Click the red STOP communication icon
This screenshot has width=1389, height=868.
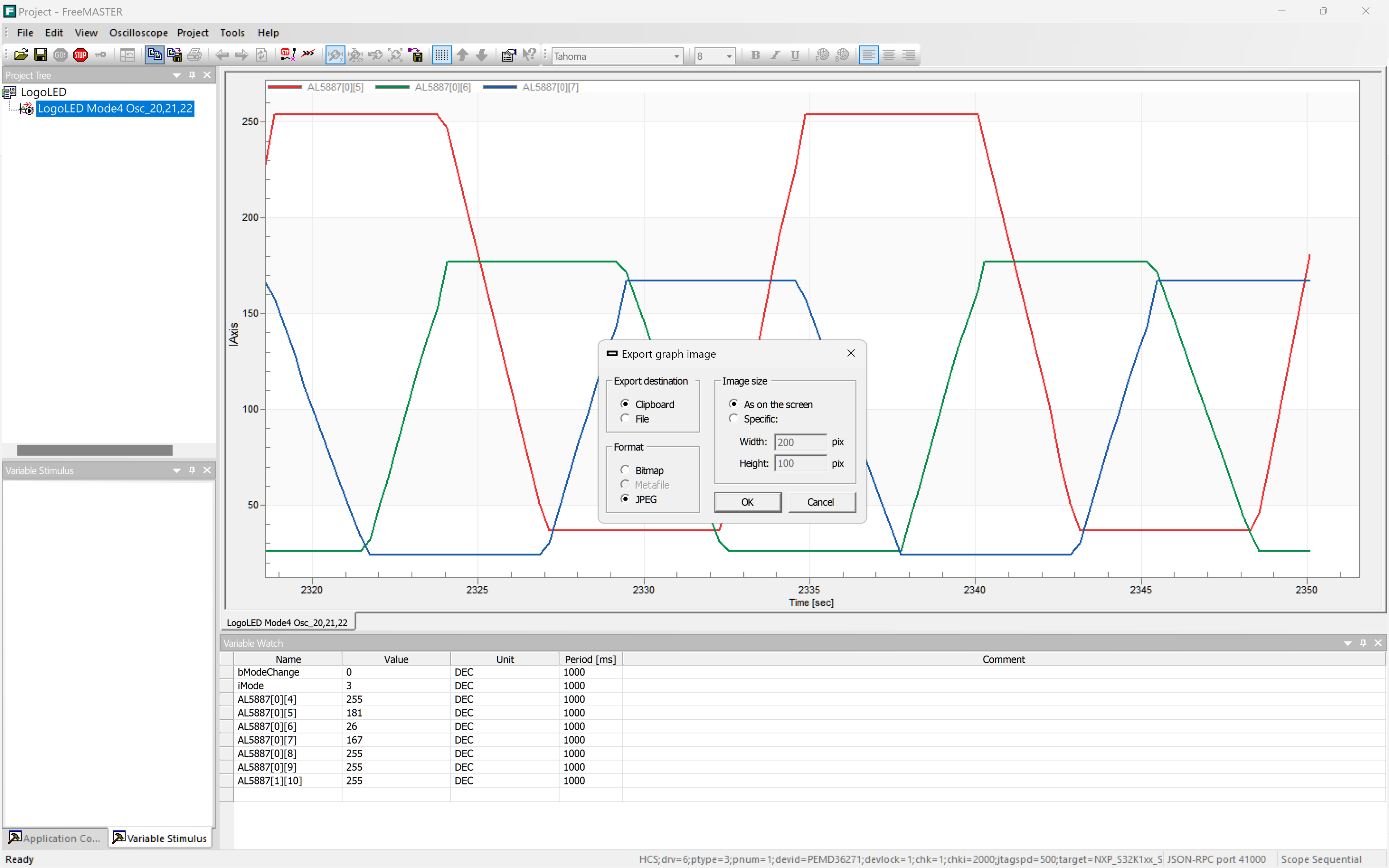point(80,55)
